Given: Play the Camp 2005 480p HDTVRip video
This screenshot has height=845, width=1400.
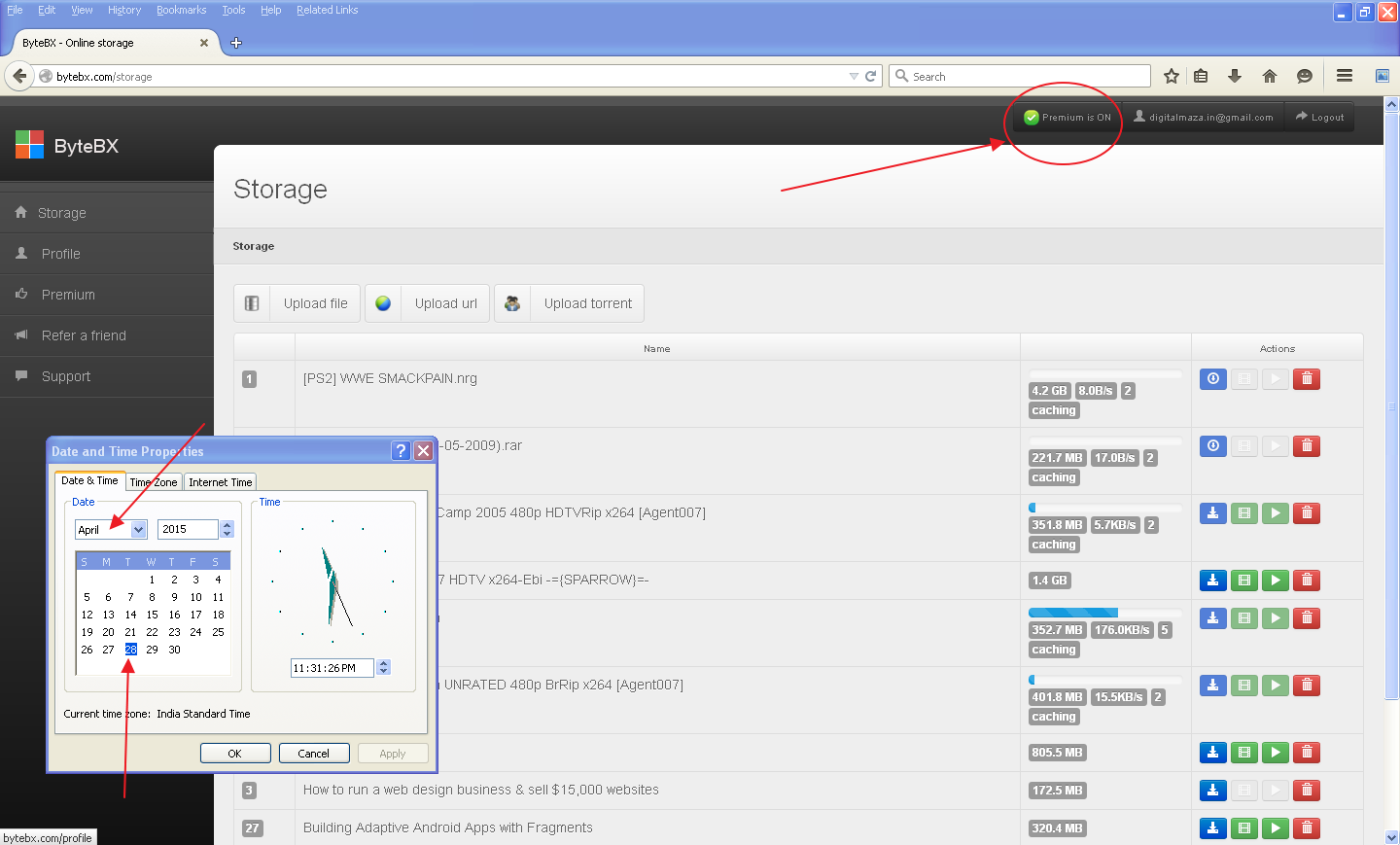Looking at the screenshot, I should point(1276,513).
